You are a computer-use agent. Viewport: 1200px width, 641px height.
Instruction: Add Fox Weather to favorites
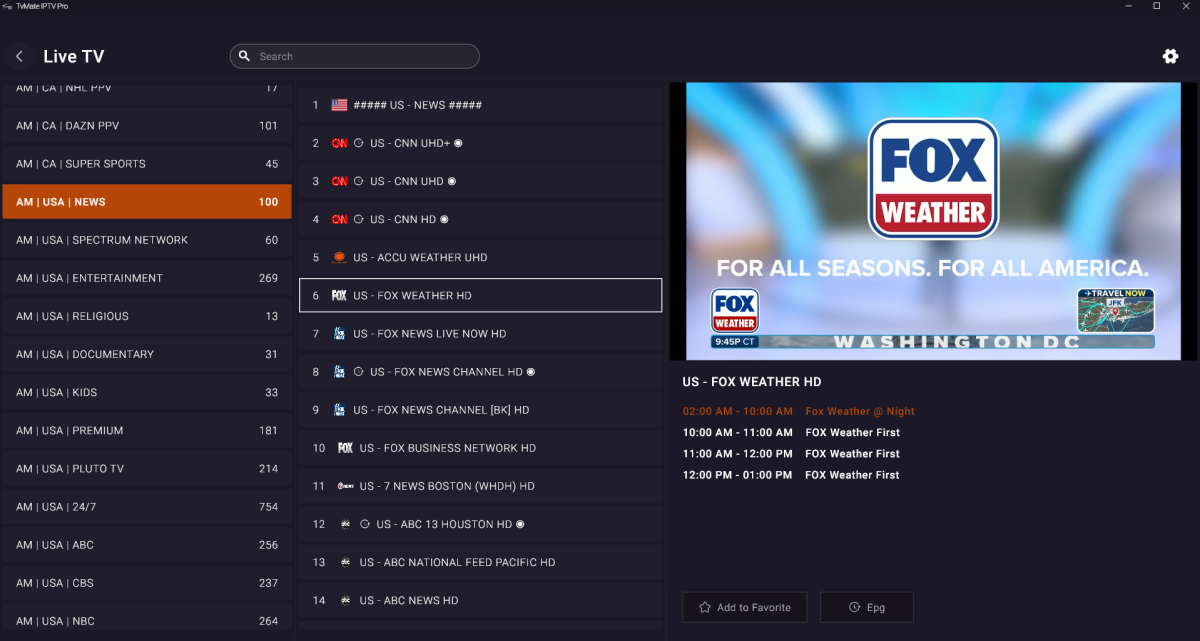tap(744, 607)
